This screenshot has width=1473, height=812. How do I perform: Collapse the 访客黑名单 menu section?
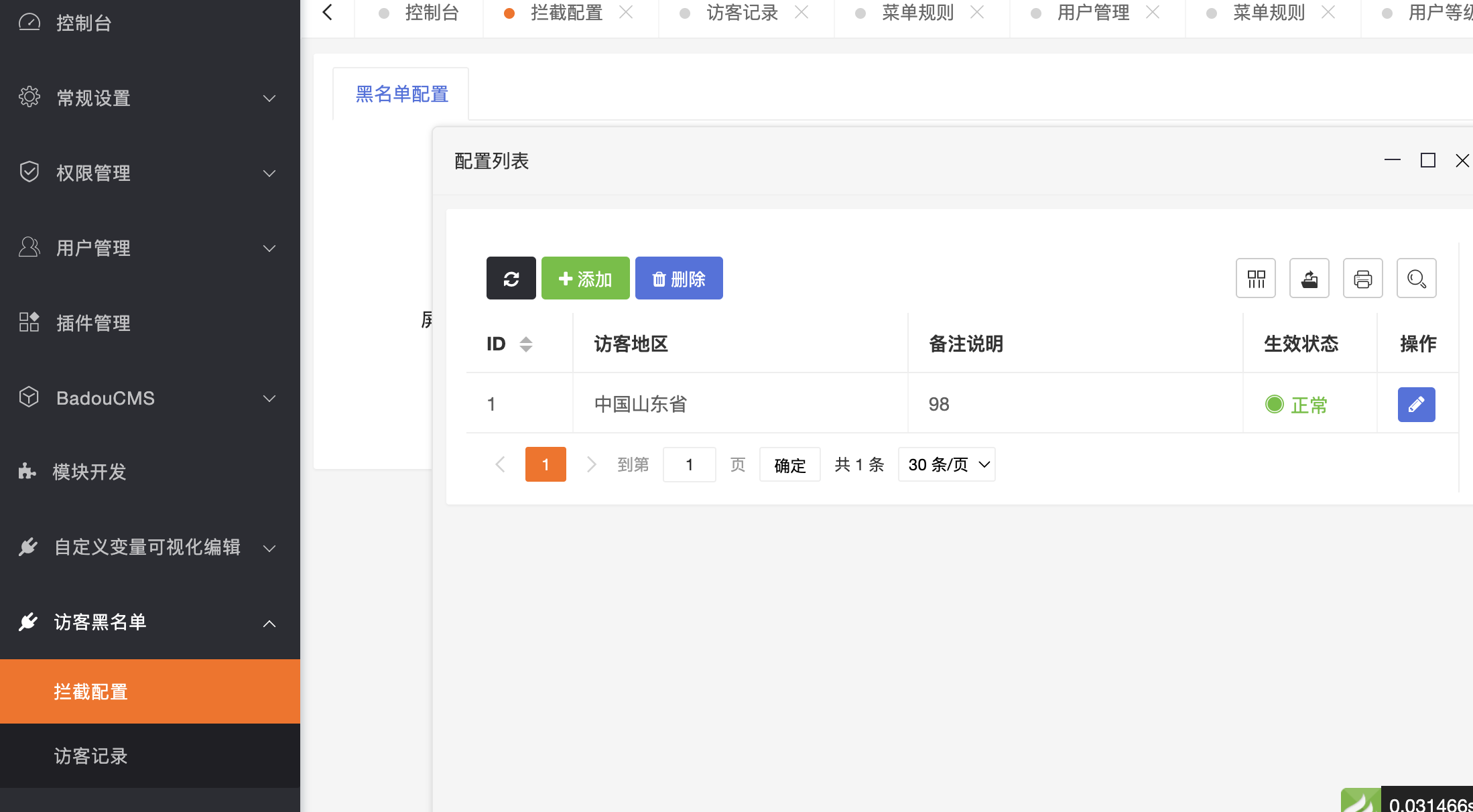click(269, 623)
